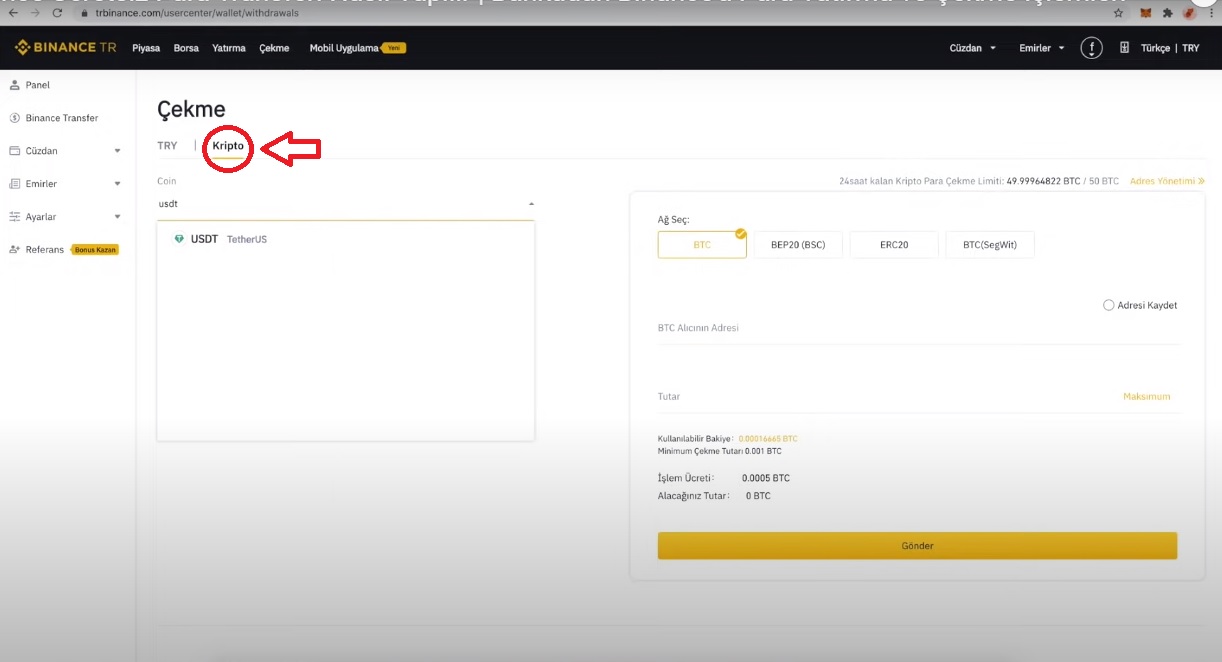
Task: Open Çekme in the top menu
Action: coord(274,48)
